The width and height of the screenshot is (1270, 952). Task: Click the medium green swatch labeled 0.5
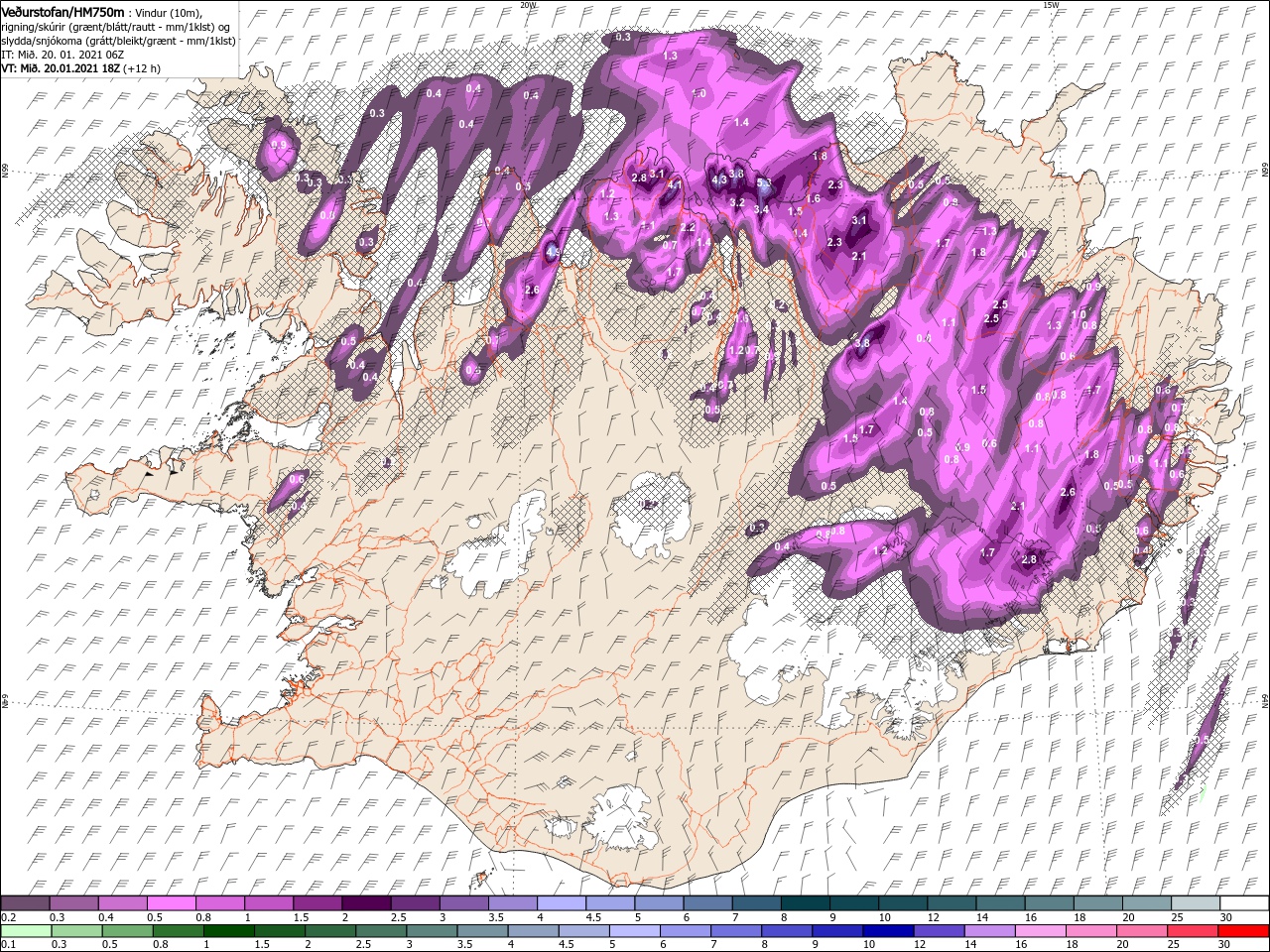(x=127, y=931)
